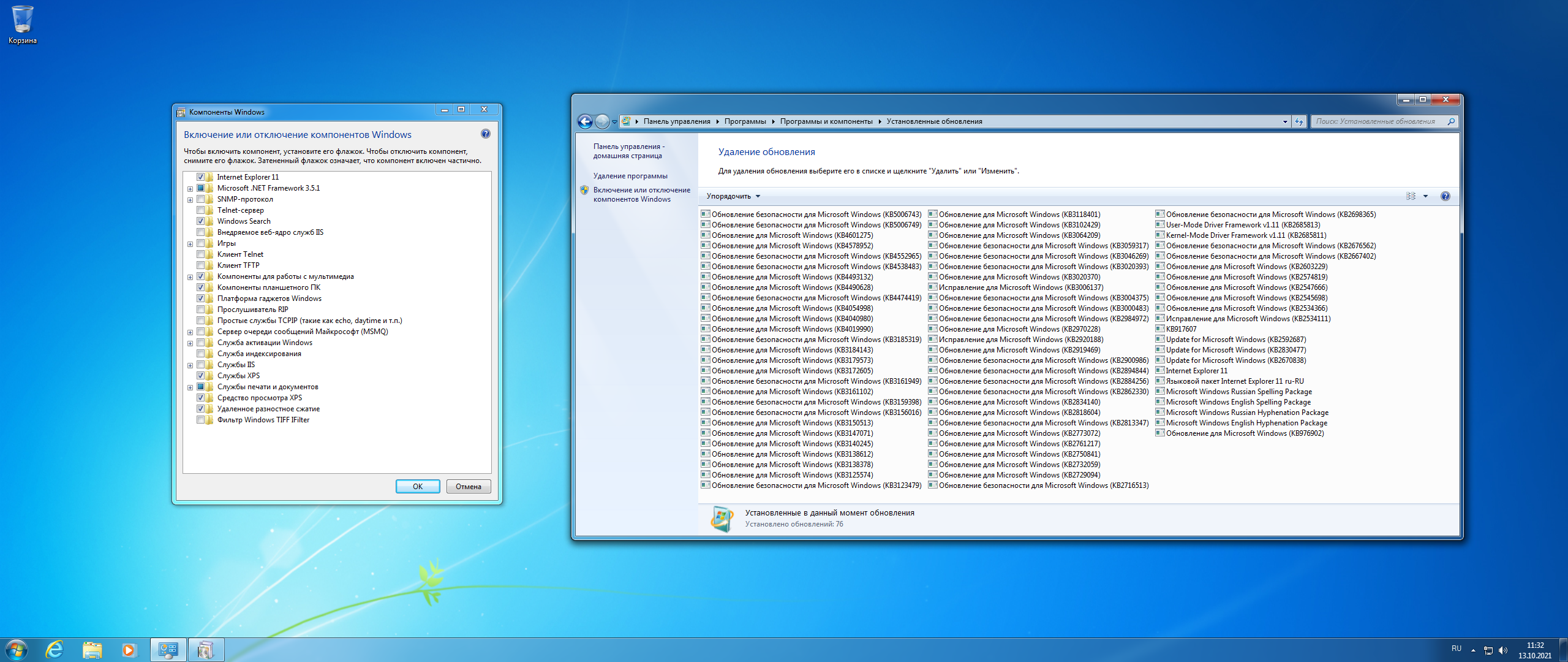The image size is (1568, 662).
Task: Click Show desktop strip at taskbar end
Action: point(1564,650)
